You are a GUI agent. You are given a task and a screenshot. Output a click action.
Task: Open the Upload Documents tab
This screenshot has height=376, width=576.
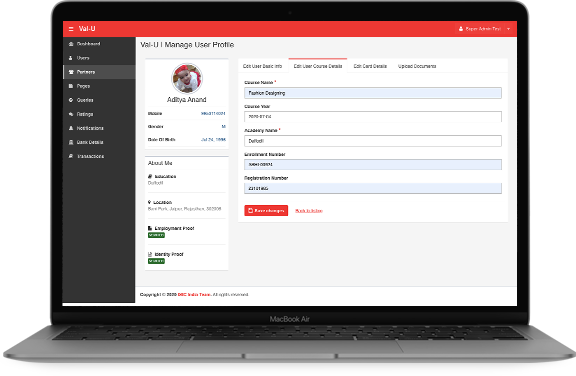(x=417, y=66)
